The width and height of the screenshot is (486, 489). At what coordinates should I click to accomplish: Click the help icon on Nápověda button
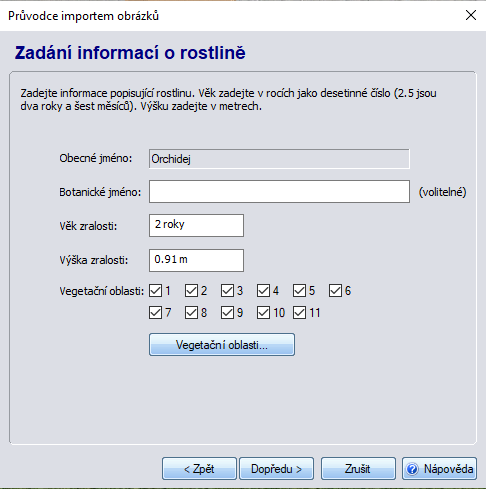coord(412,469)
